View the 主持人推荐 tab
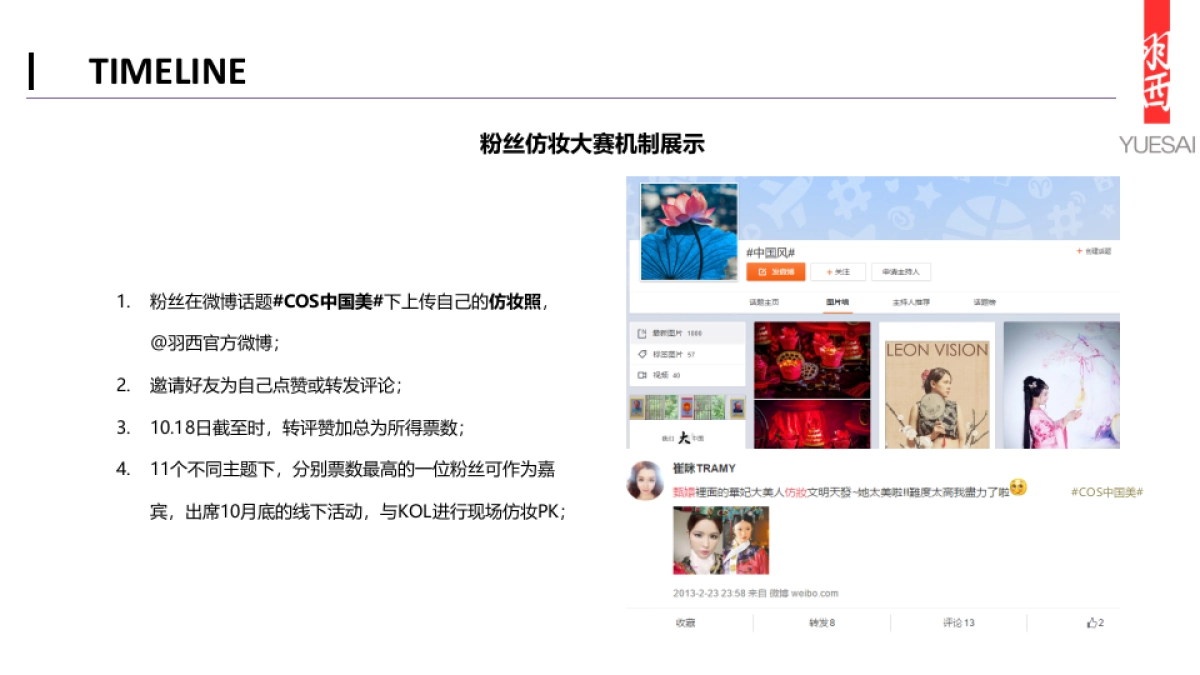This screenshot has width=1200, height=675. tap(911, 302)
